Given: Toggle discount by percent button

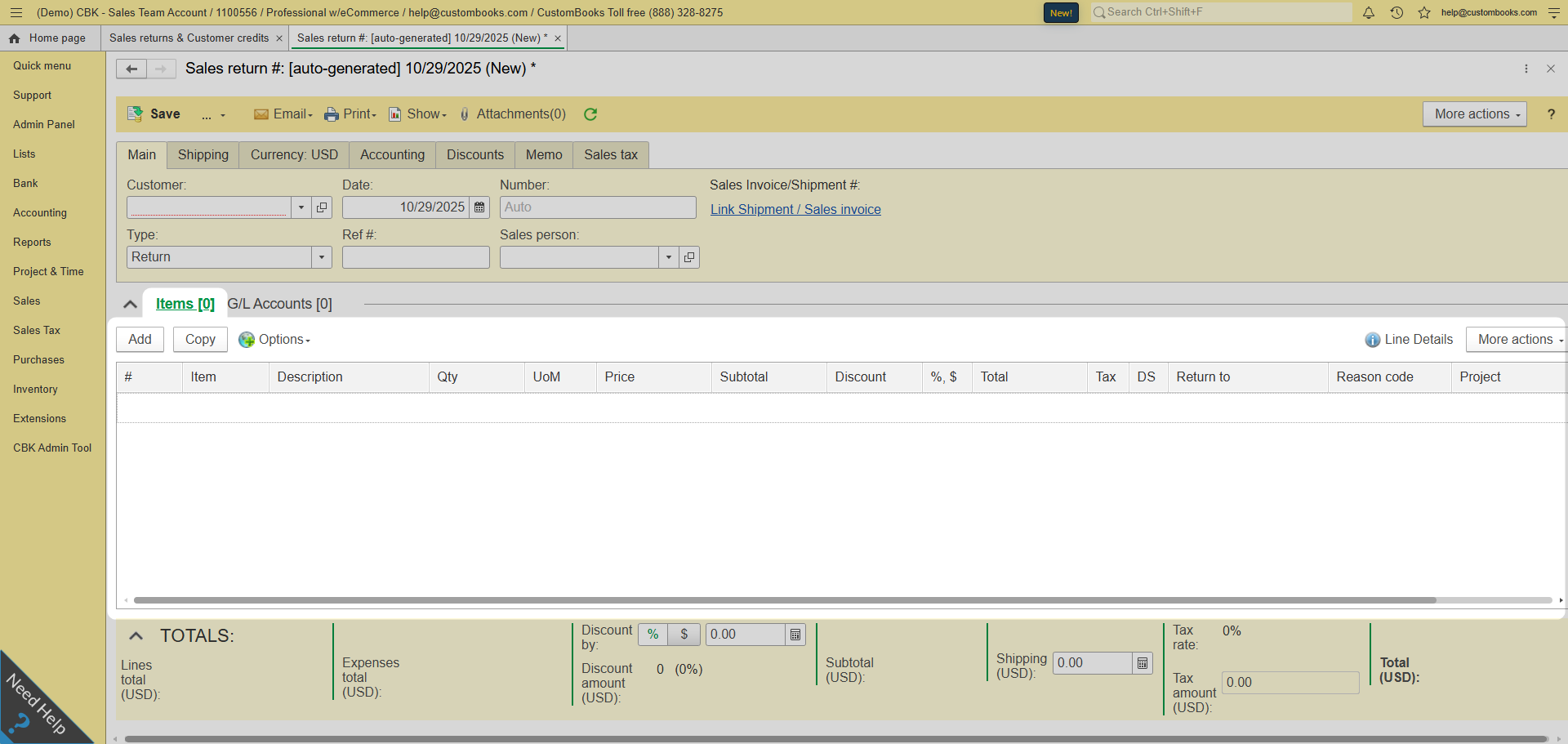Looking at the screenshot, I should coord(653,635).
